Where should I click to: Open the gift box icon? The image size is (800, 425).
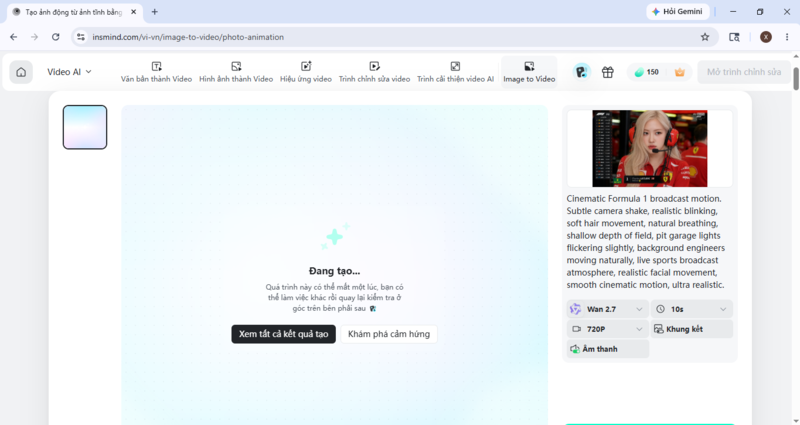pos(607,72)
